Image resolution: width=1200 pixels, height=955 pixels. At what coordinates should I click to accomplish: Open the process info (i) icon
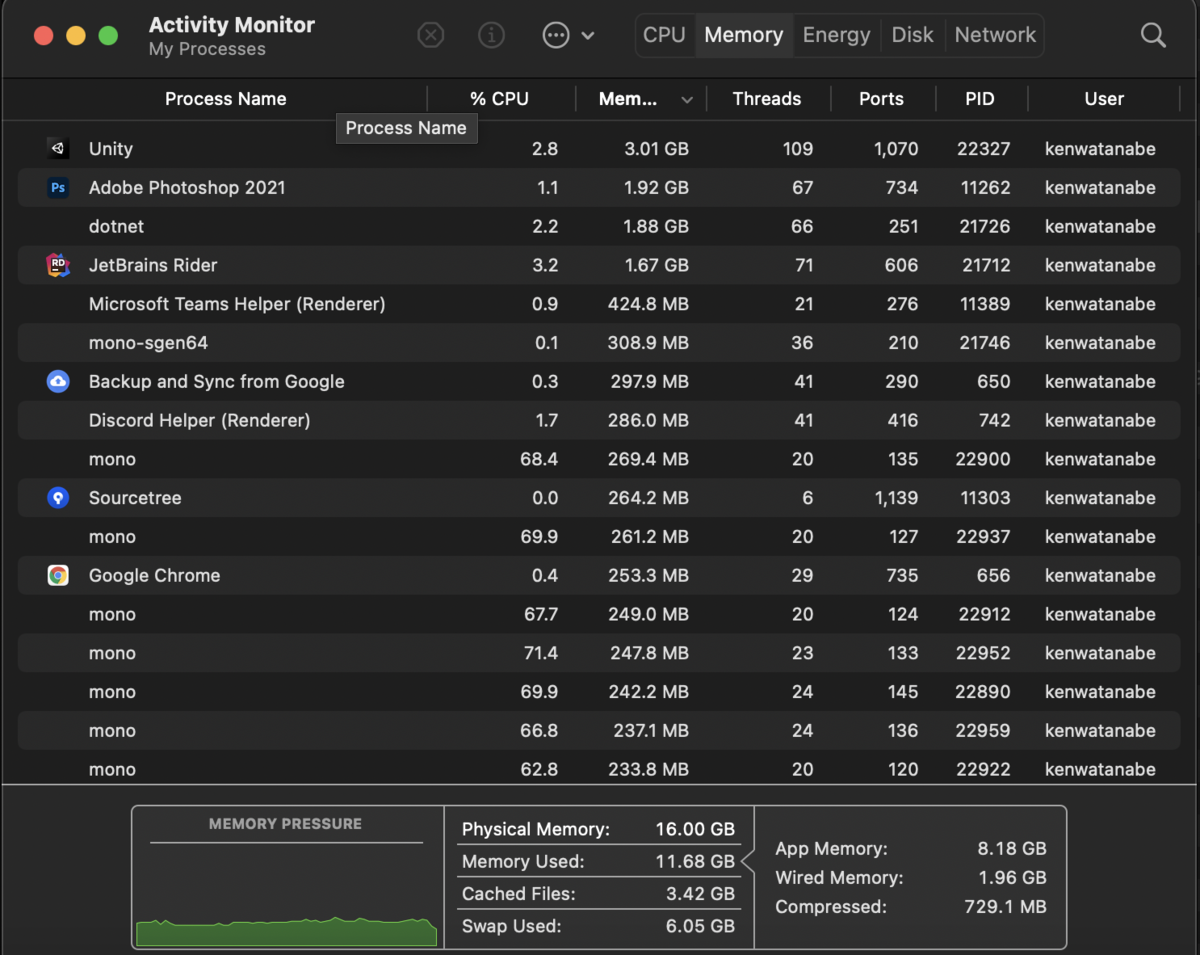(491, 35)
